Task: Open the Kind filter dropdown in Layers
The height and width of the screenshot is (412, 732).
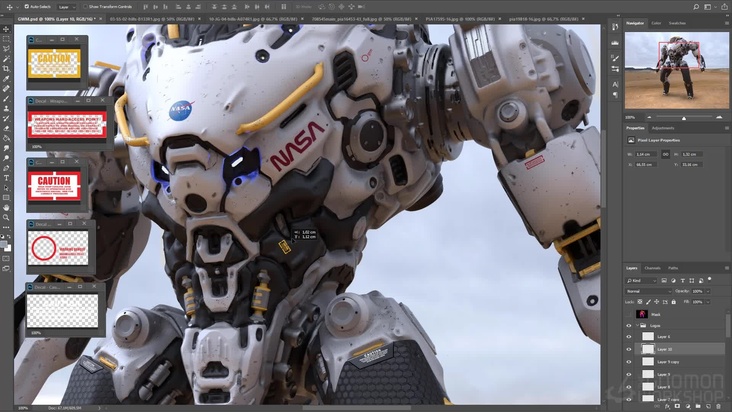Action: [641, 280]
